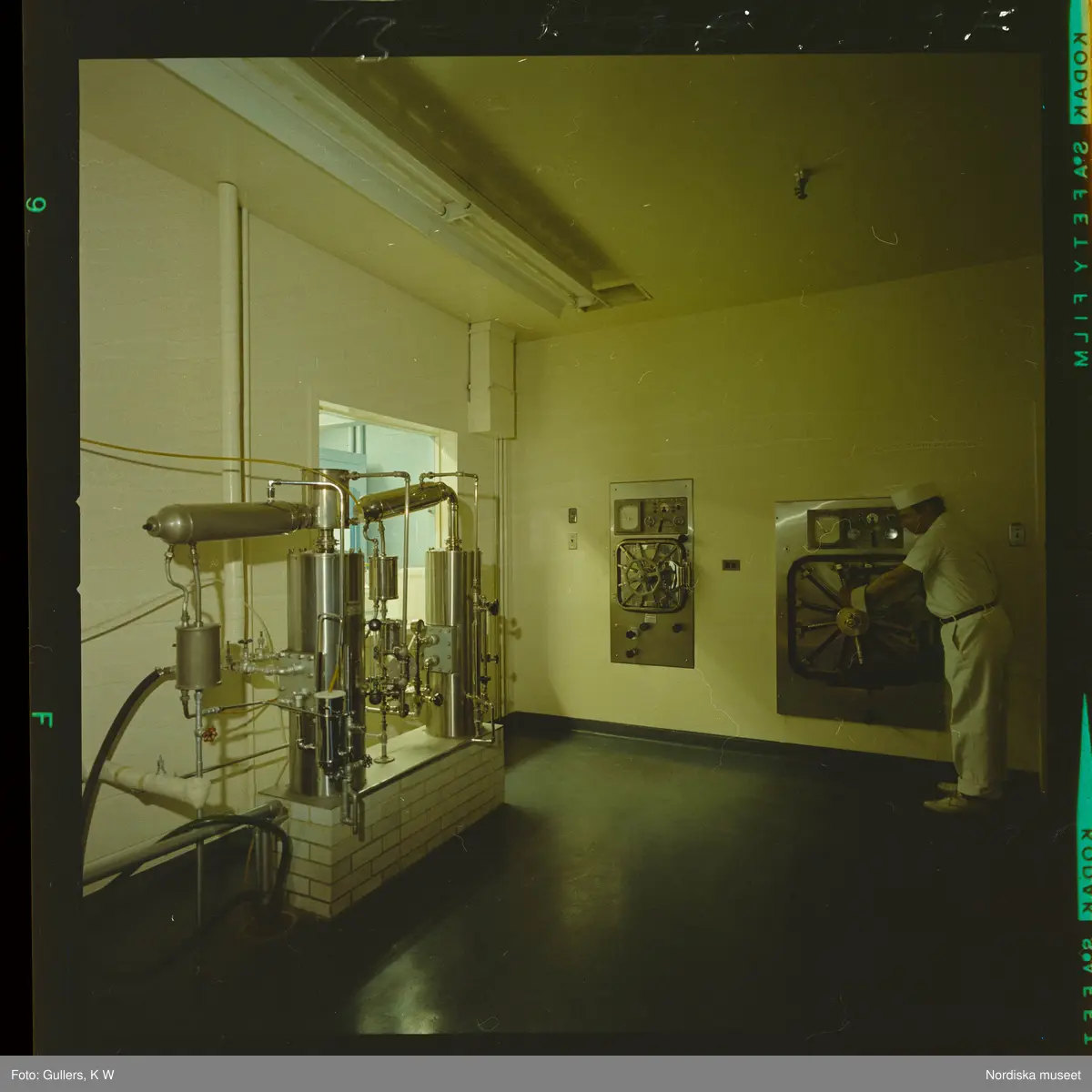Image resolution: width=1092 pixels, height=1092 pixels.
Task: Click the 'Foto: Gullers, K W' credit text
Action: point(62,1075)
